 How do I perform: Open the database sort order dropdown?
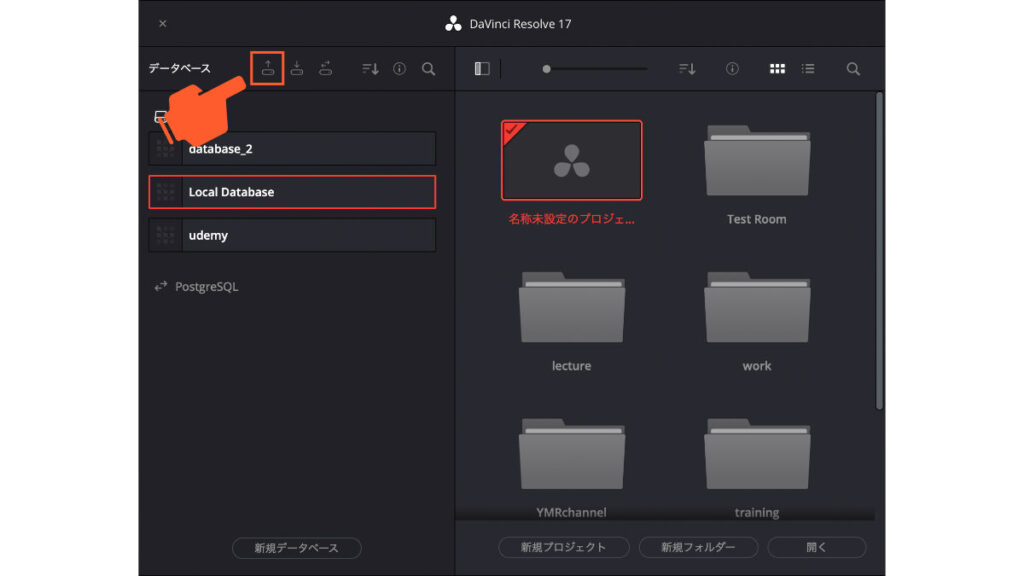tap(370, 69)
